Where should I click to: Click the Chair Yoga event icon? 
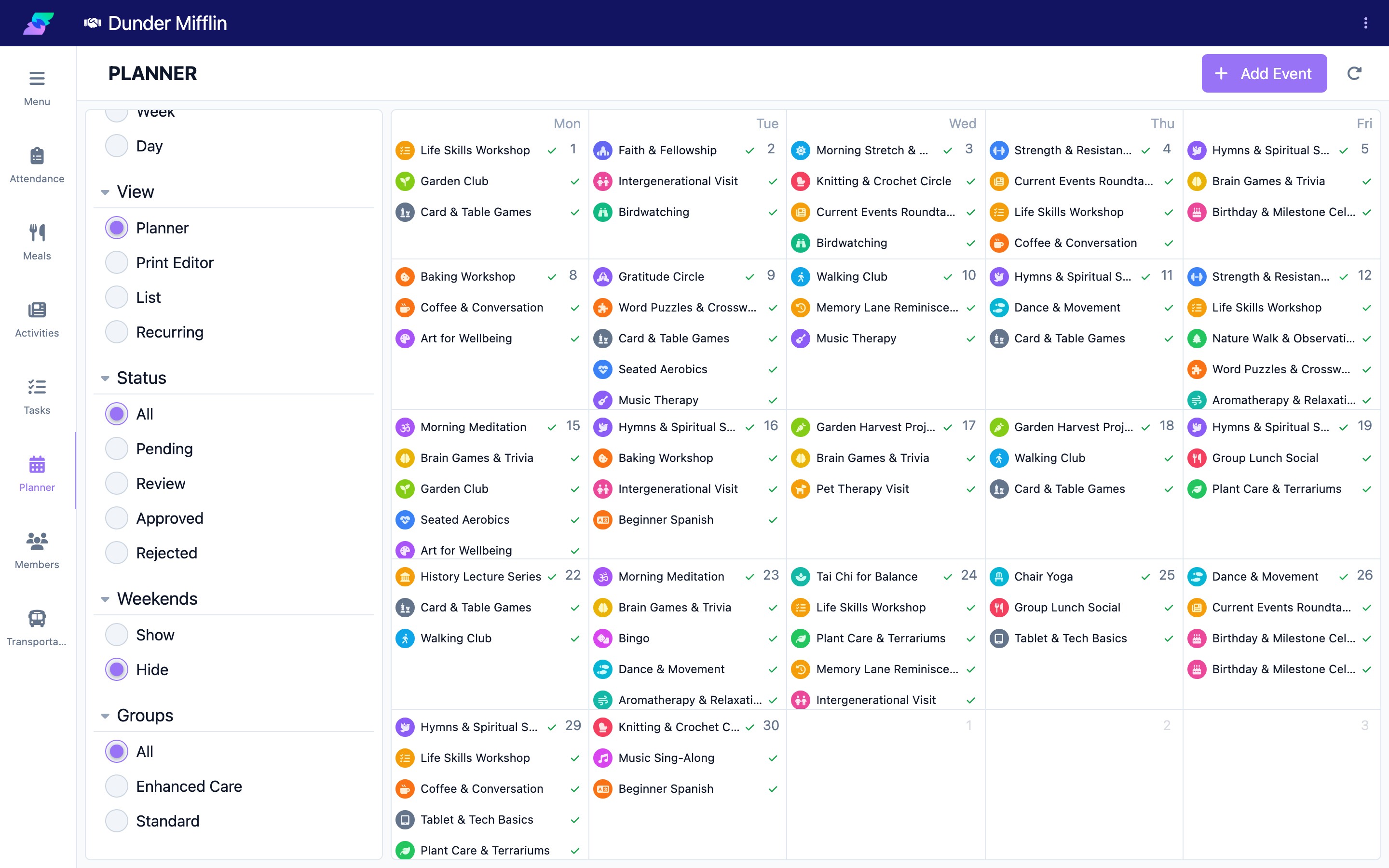999,576
